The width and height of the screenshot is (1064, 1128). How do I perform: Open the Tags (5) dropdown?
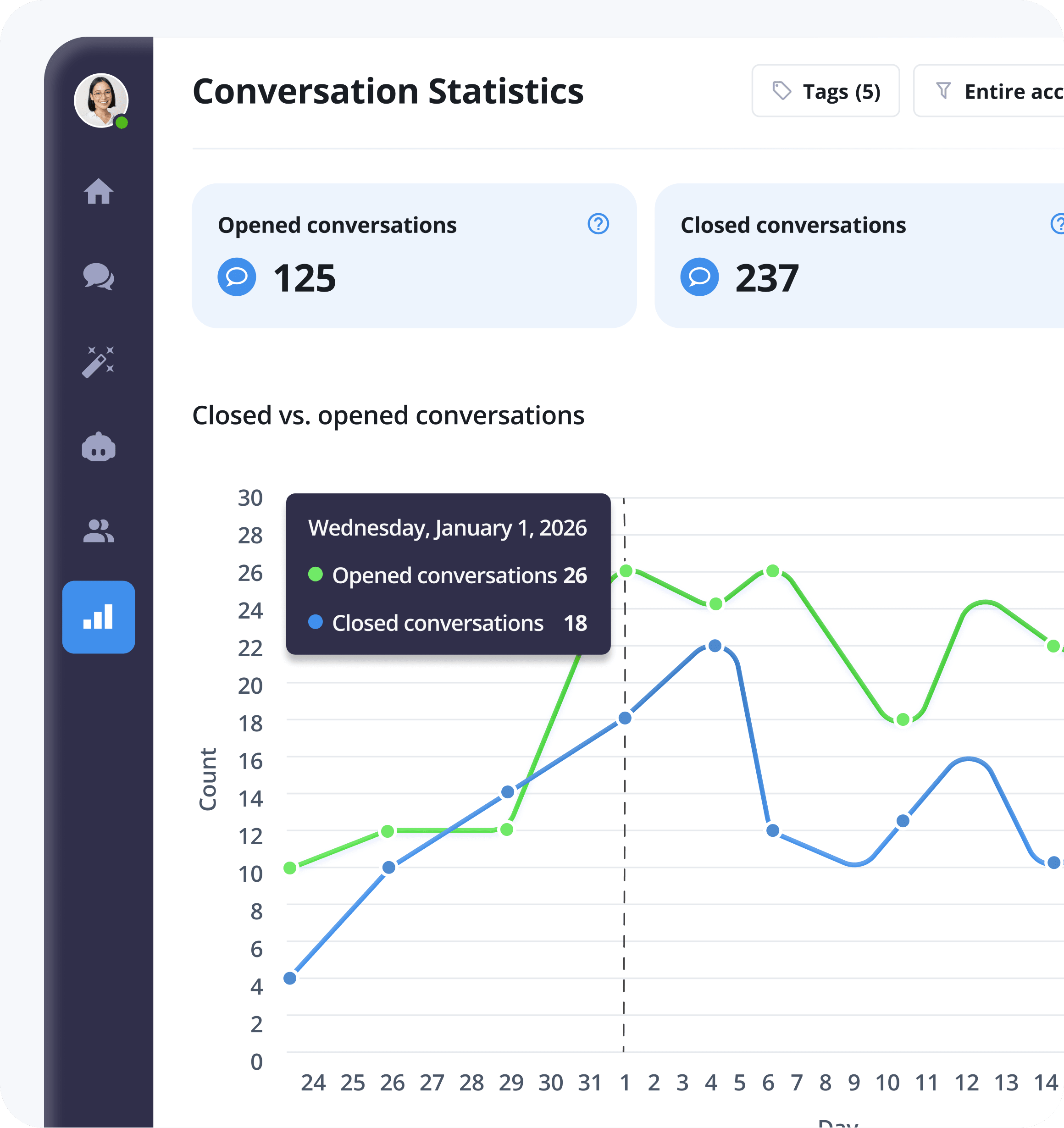826,91
